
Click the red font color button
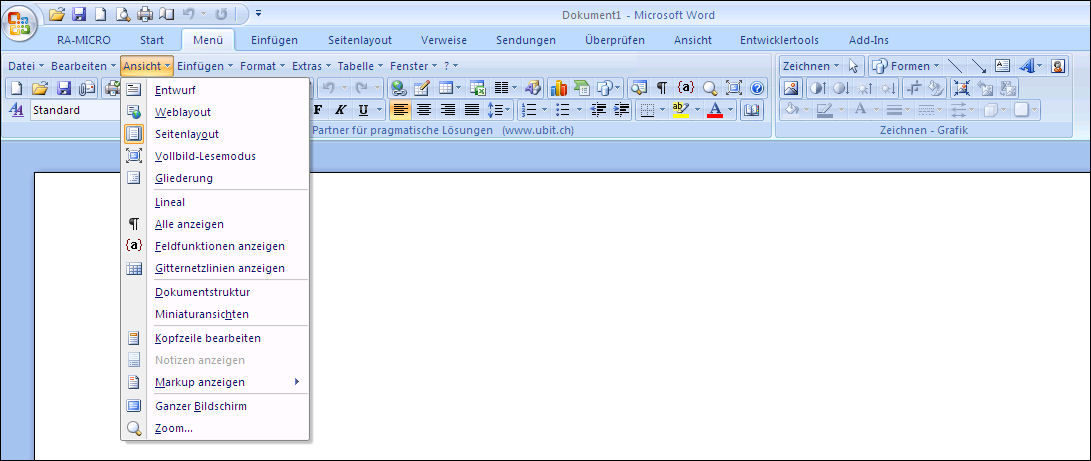pos(715,110)
